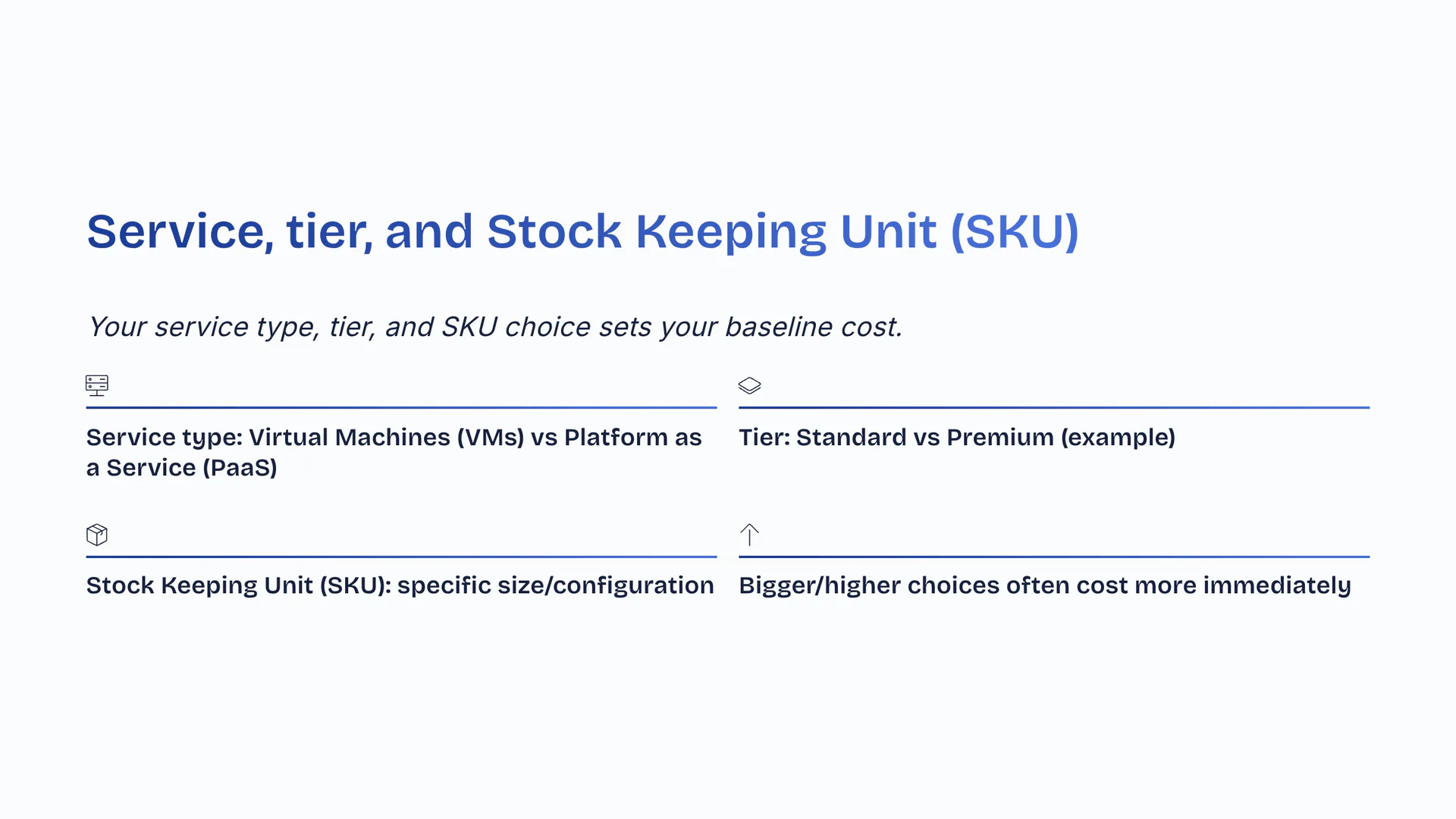The image size is (1456, 819).
Task: Click the Tier: Standard vs Premium text
Action: click(x=956, y=438)
